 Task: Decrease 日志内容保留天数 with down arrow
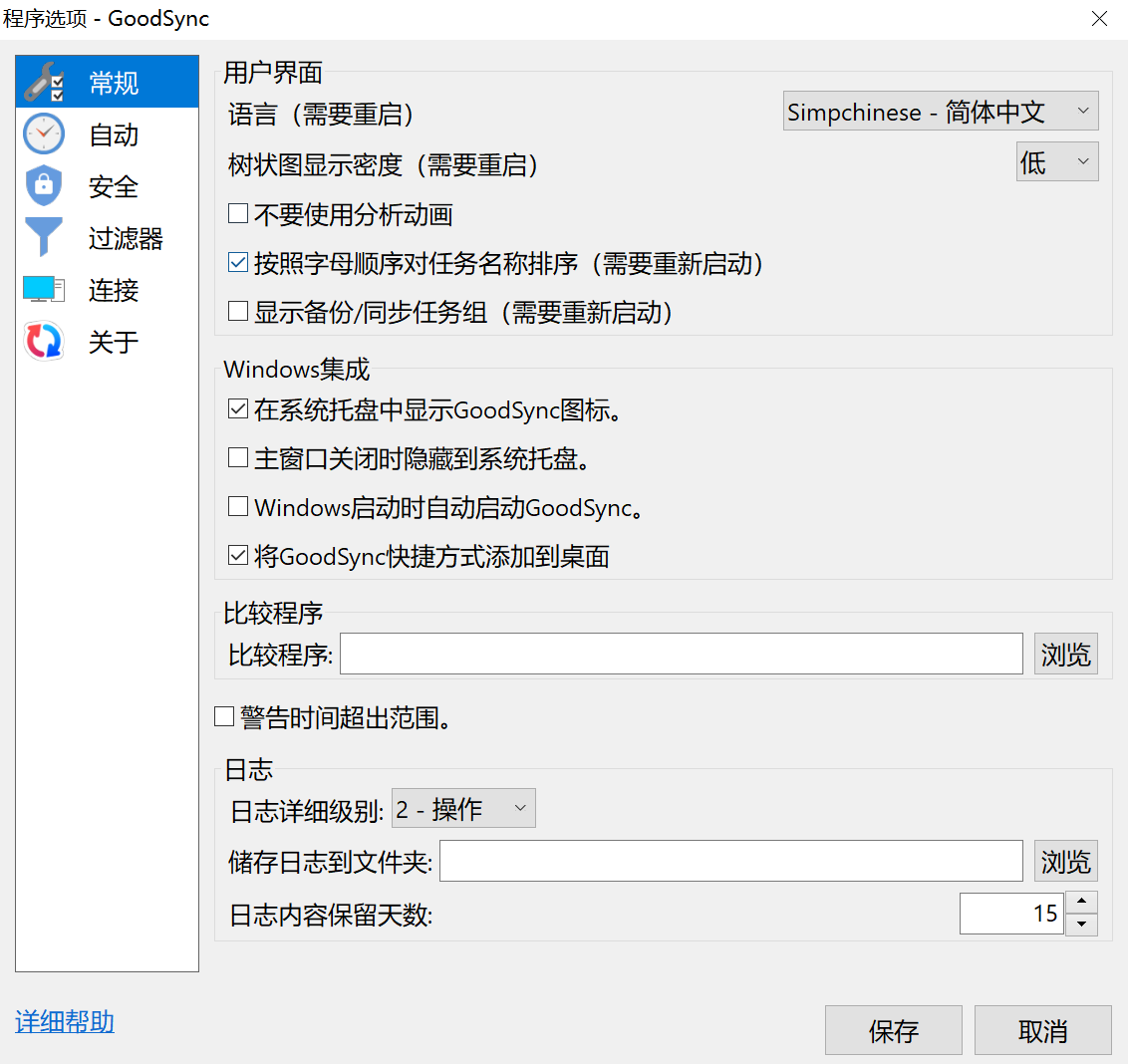coord(1081,925)
